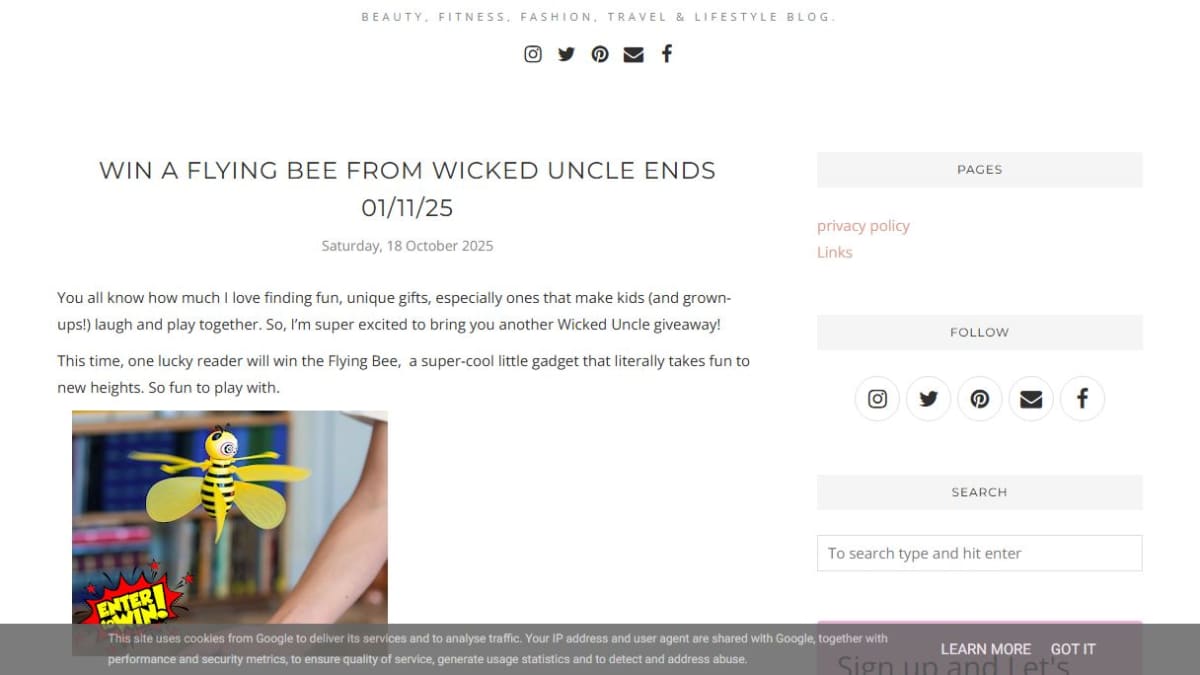This screenshot has width=1200, height=675.
Task: Click circled email icon under Follow
Action: (1031, 399)
